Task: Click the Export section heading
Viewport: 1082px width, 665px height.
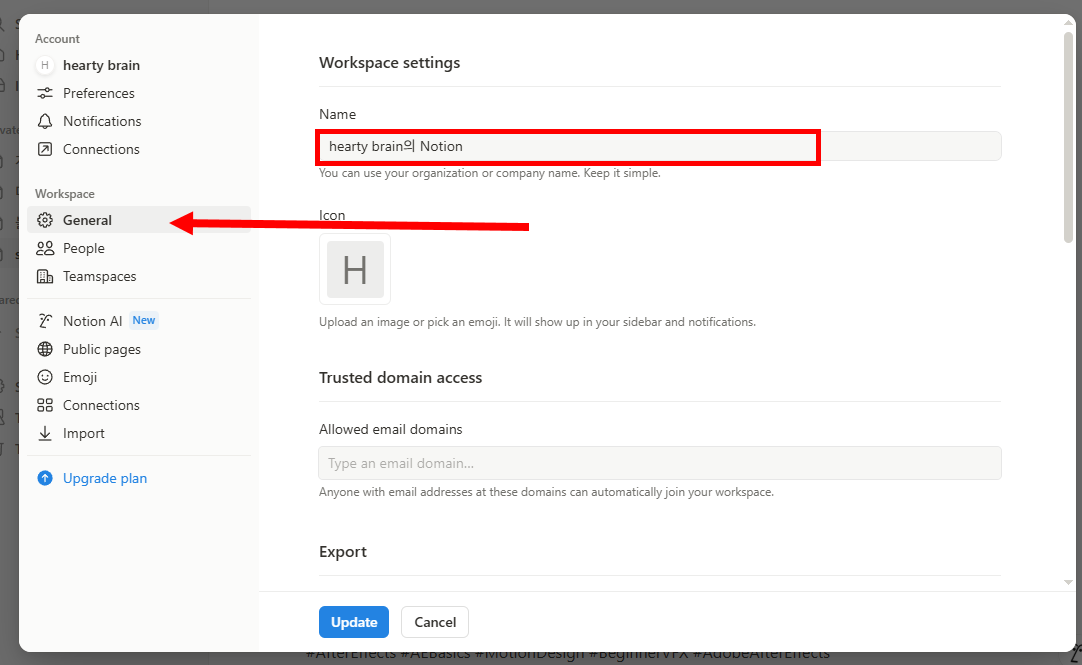Action: 343,552
